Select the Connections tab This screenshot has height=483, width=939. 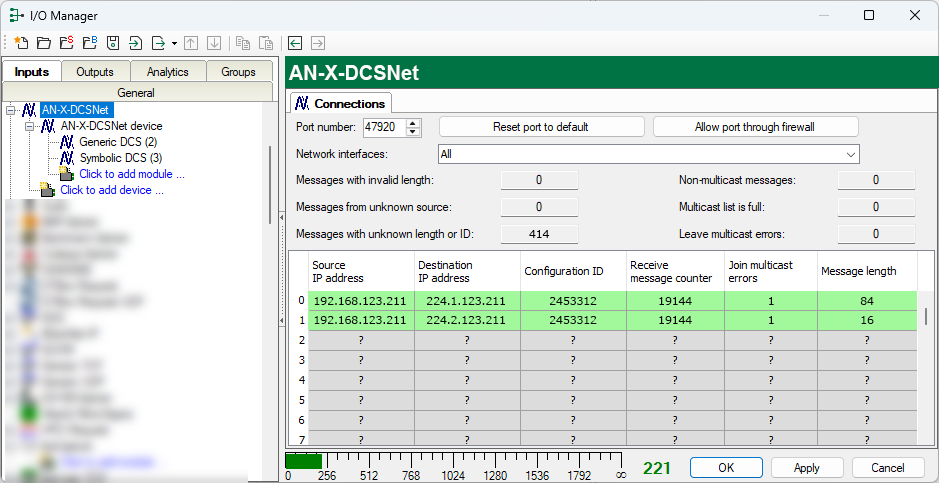(341, 104)
